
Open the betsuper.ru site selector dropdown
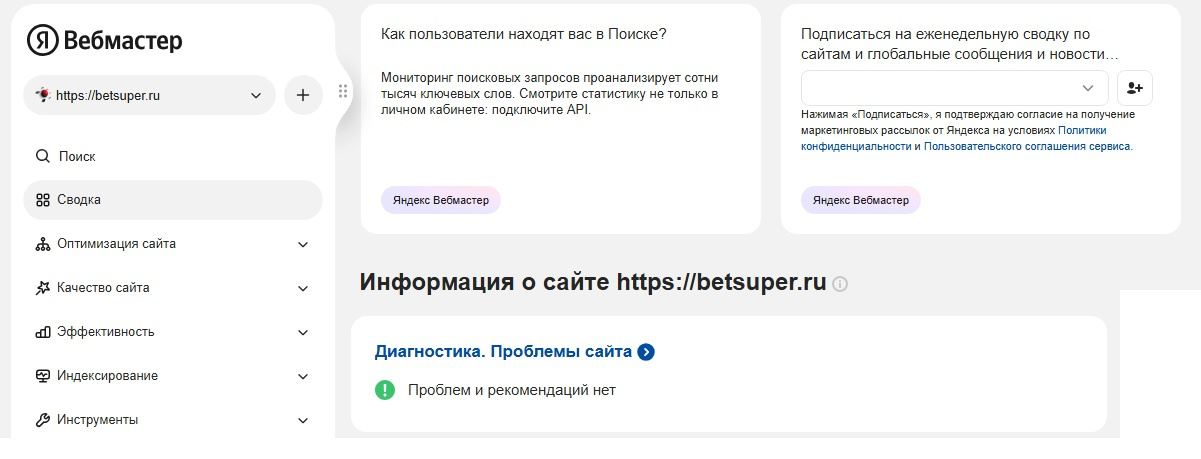(x=149, y=96)
